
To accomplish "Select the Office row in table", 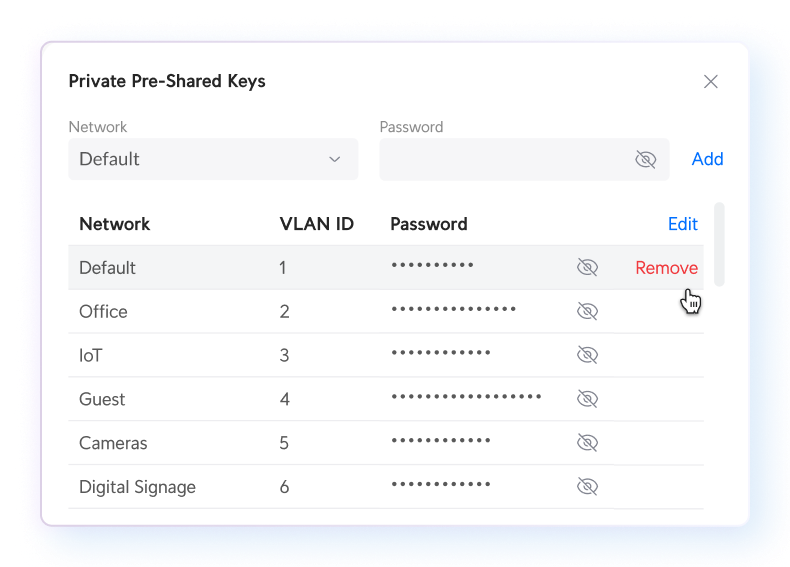I will [386, 311].
